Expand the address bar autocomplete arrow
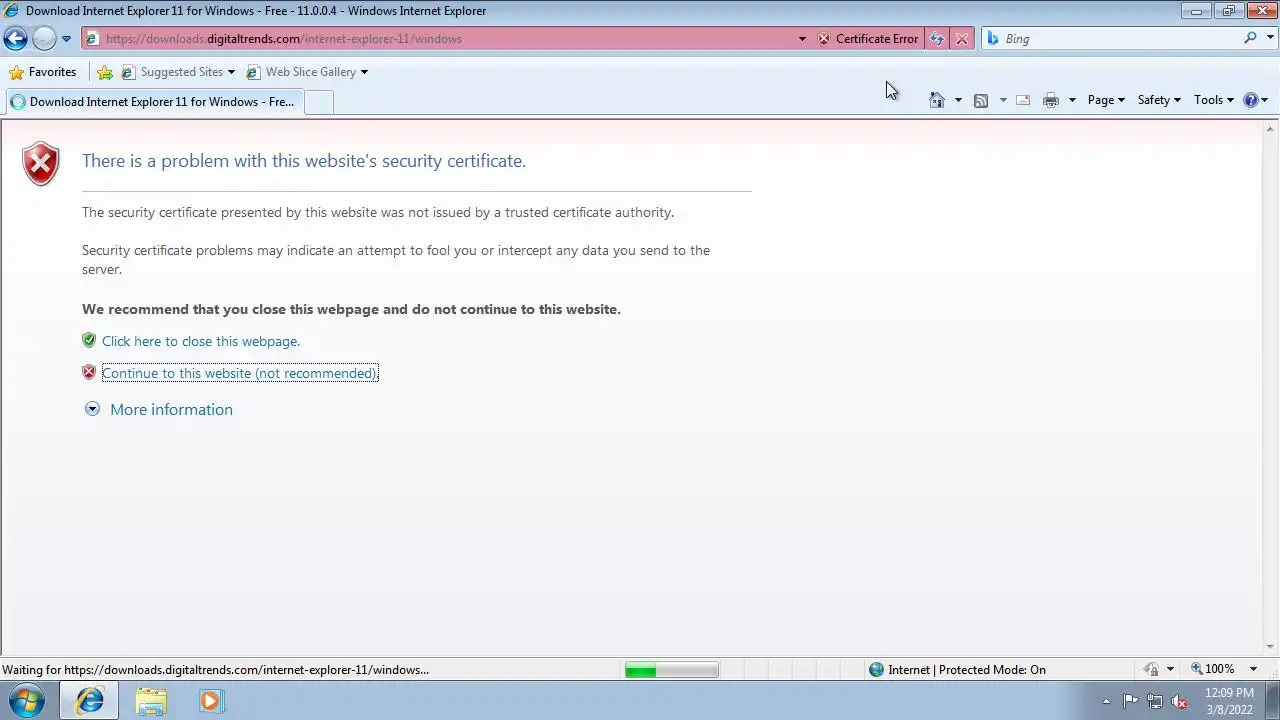 (x=802, y=39)
